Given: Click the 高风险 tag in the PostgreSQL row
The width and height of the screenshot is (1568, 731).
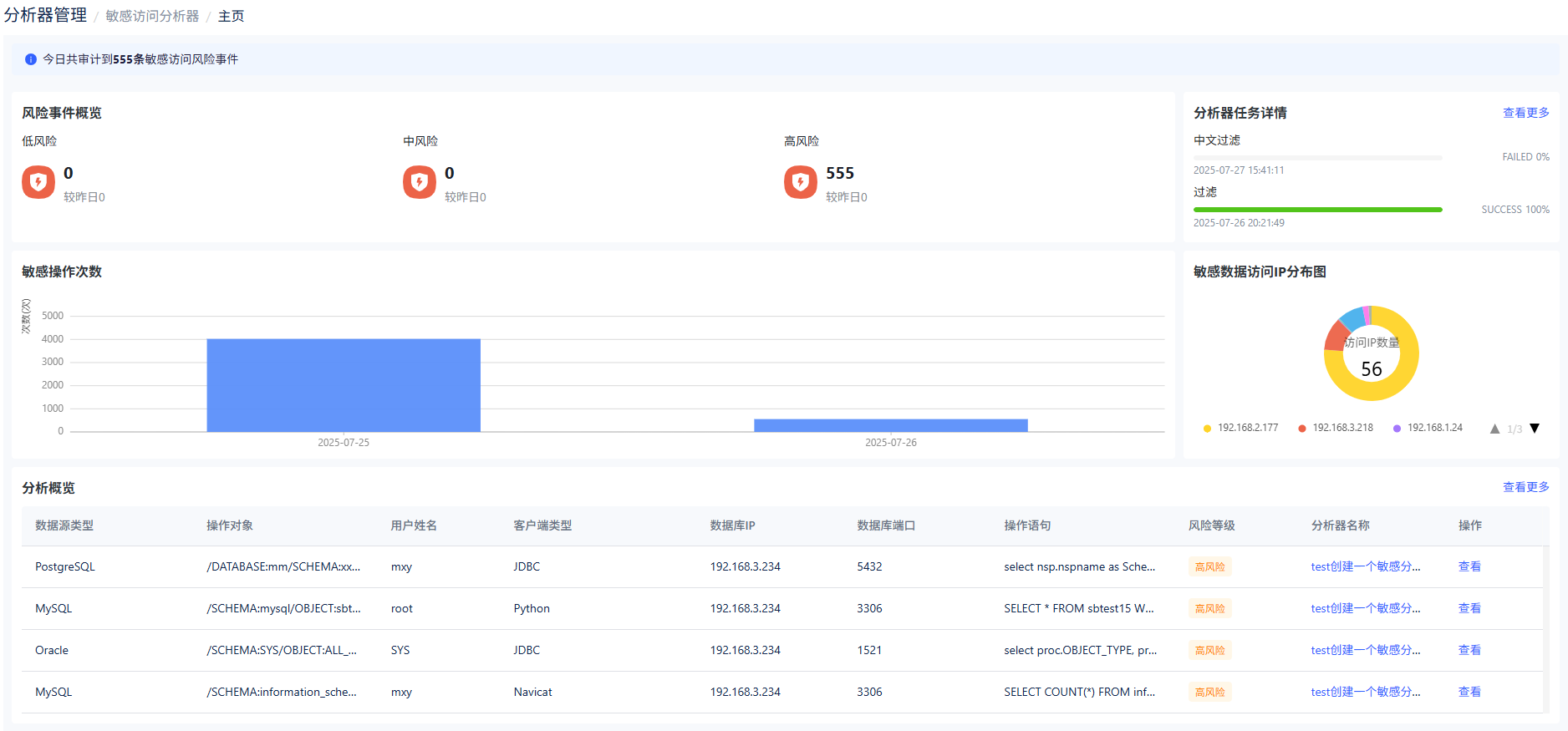Looking at the screenshot, I should pos(1209,566).
